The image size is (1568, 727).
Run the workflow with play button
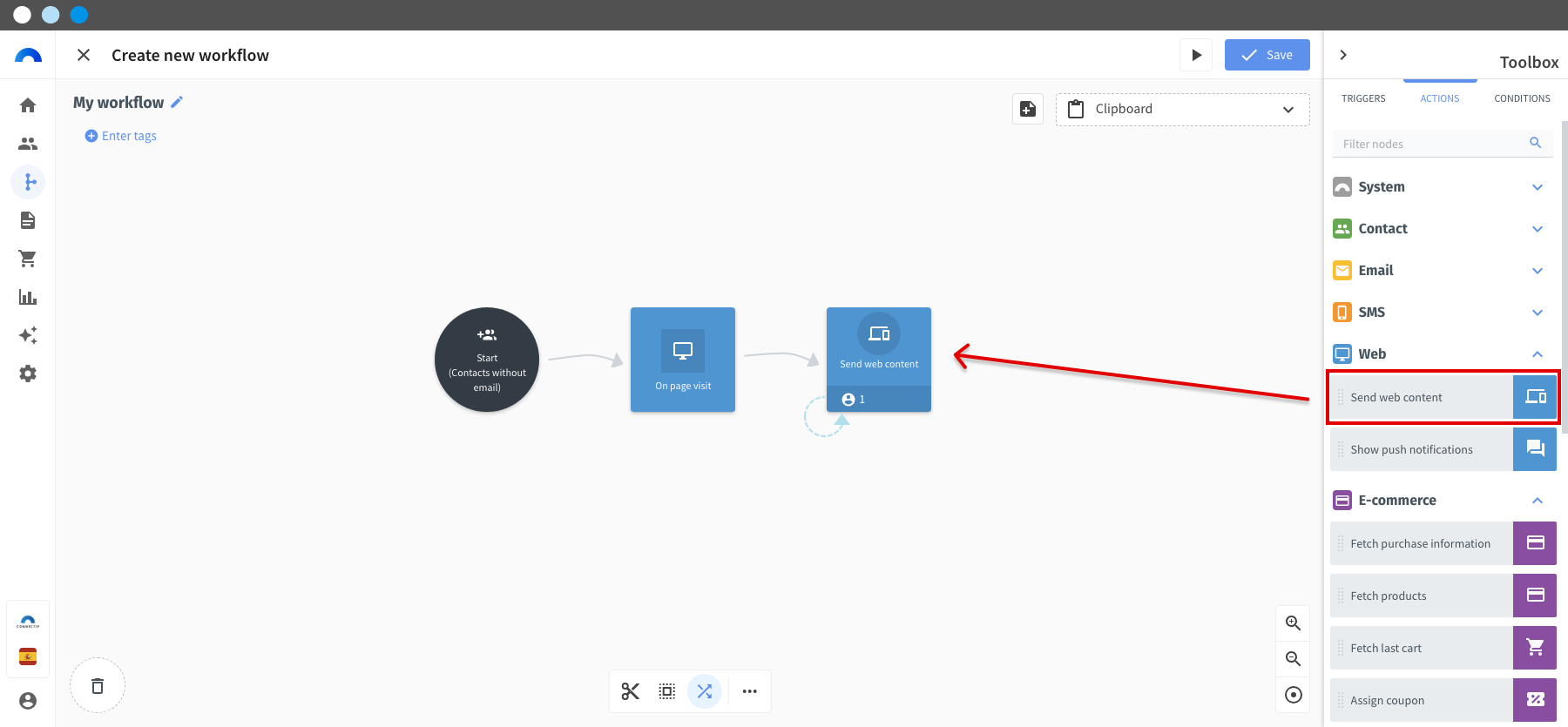(1196, 55)
